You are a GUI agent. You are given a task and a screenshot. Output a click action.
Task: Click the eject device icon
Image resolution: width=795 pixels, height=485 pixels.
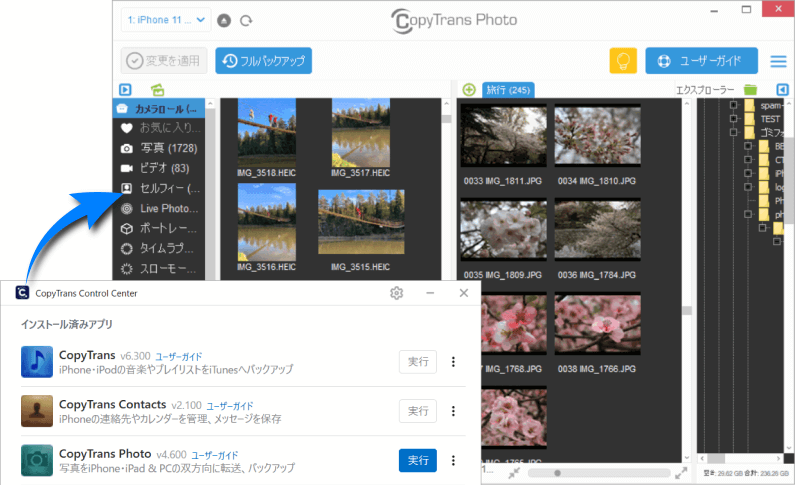tap(224, 20)
